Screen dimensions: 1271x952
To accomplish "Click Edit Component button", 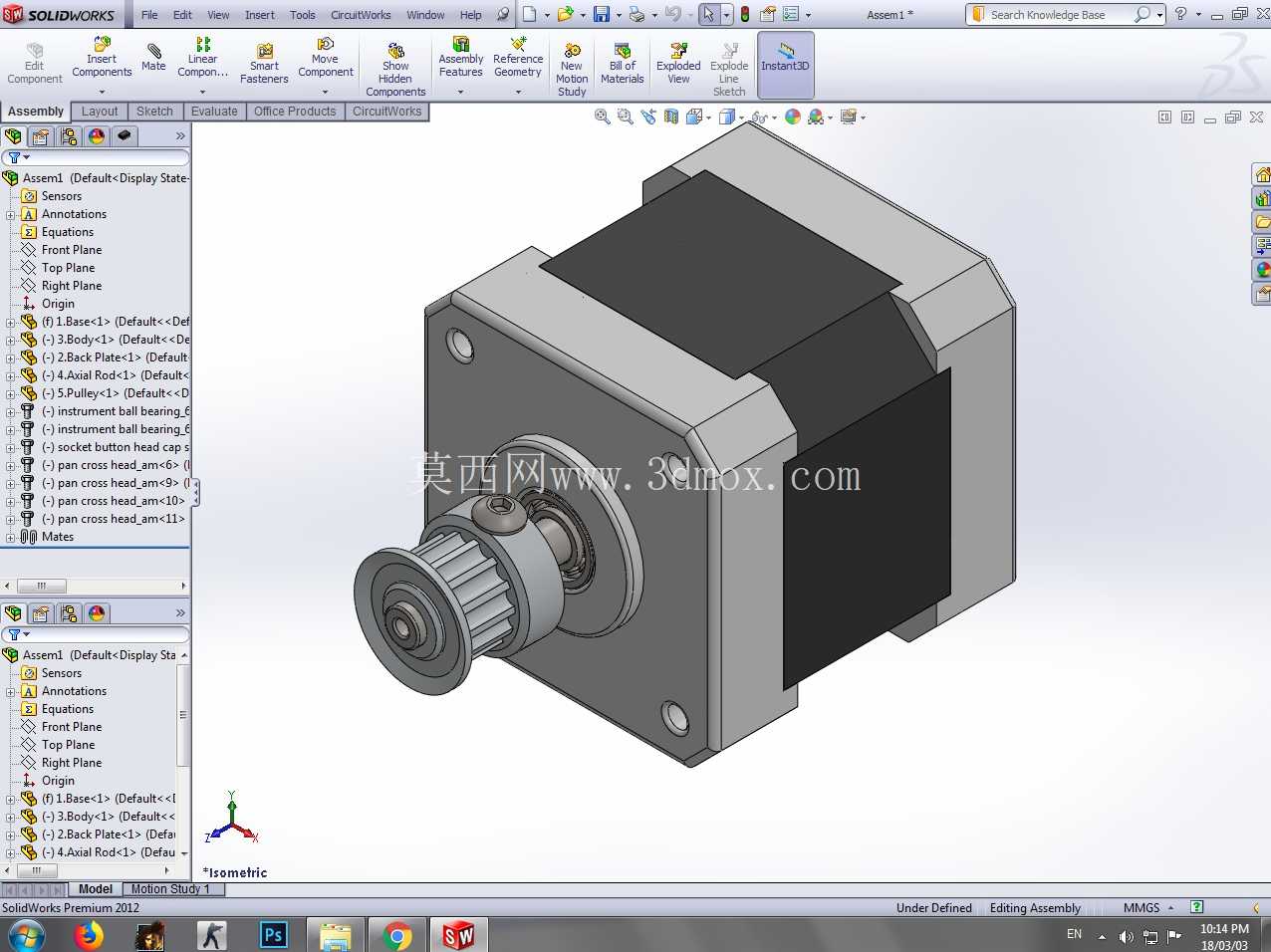I will tap(35, 64).
